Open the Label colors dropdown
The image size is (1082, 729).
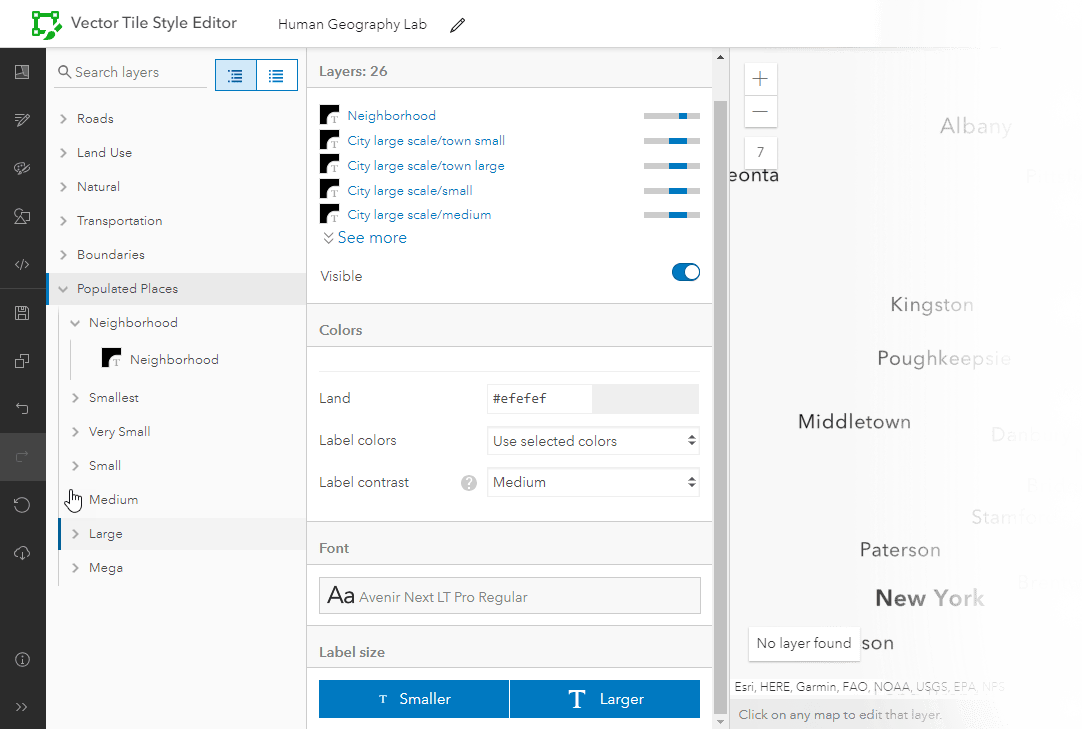[593, 441]
